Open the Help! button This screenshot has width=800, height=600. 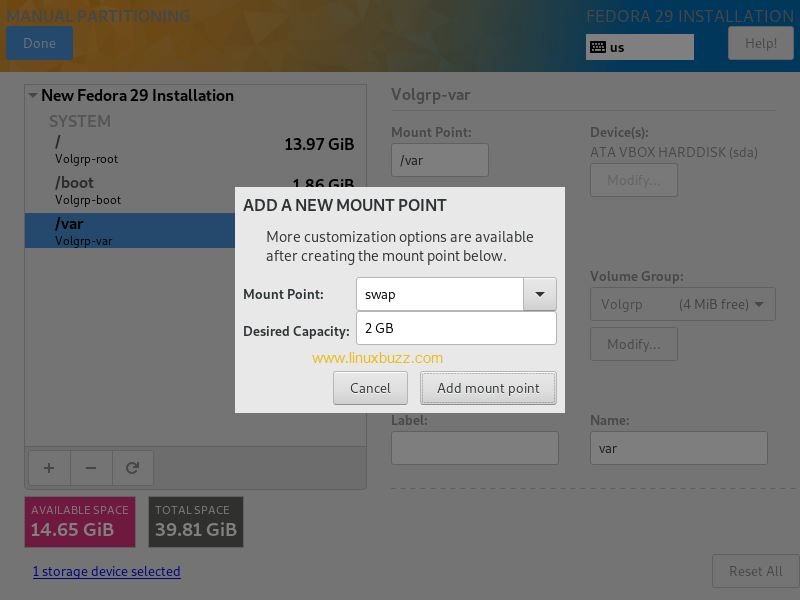pyautogui.click(x=760, y=43)
